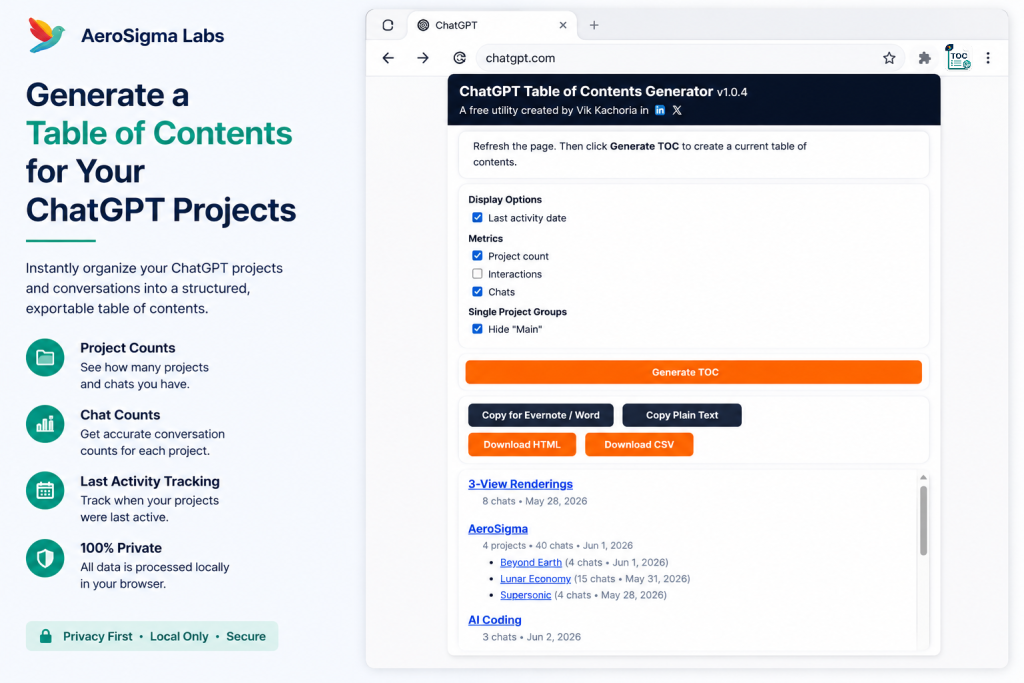
Task: Click Copy for Evernote / Word
Action: pos(541,415)
